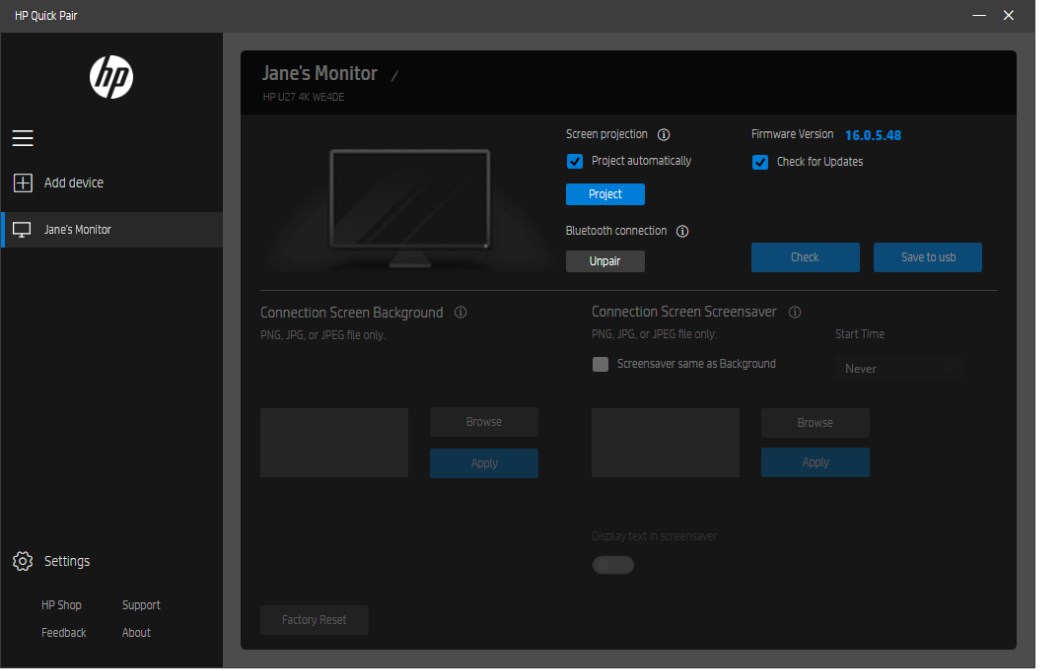1040x671 pixels.
Task: Show info for Screen projection
Action: coord(665,135)
